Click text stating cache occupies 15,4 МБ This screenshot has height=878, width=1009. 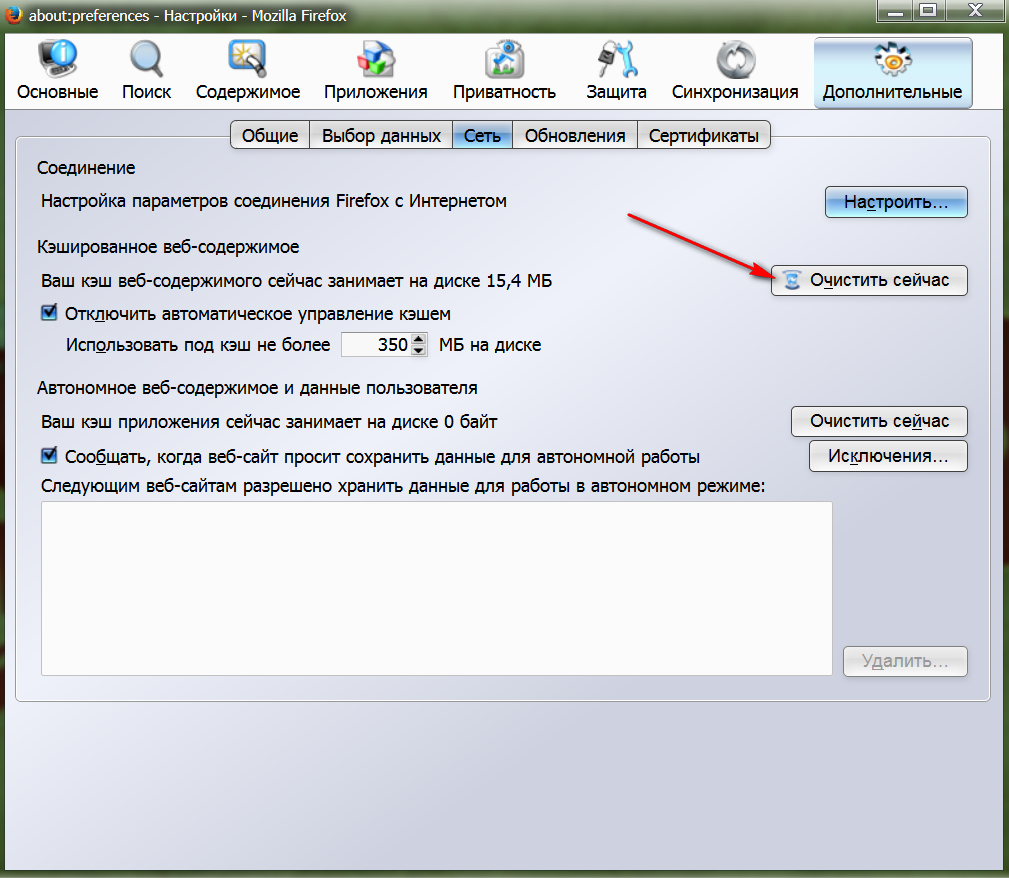coord(297,281)
